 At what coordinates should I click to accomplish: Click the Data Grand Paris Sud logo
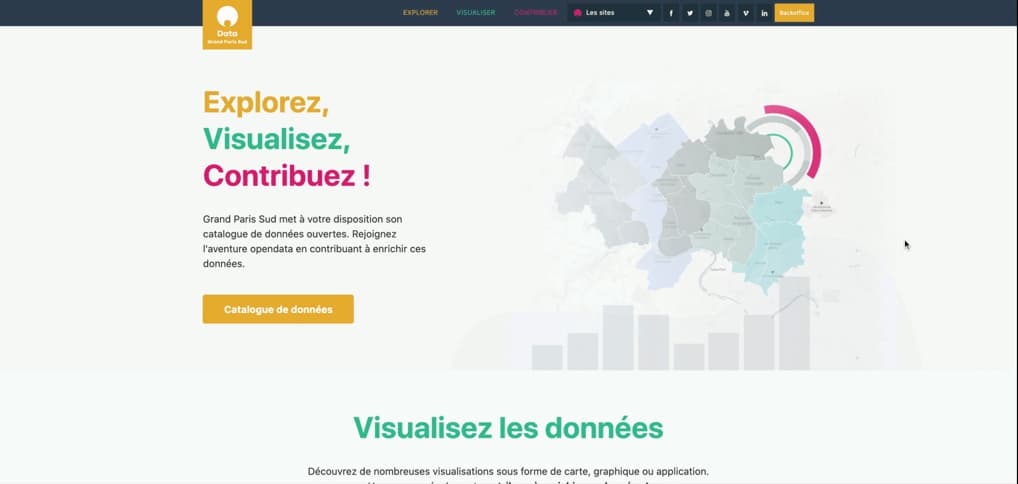pyautogui.click(x=226, y=25)
